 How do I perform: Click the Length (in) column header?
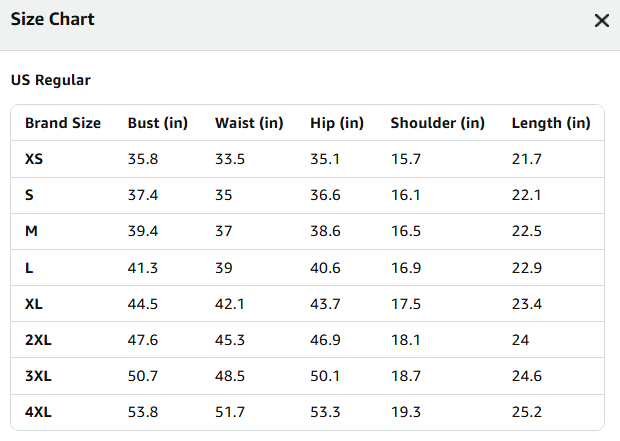coord(551,123)
